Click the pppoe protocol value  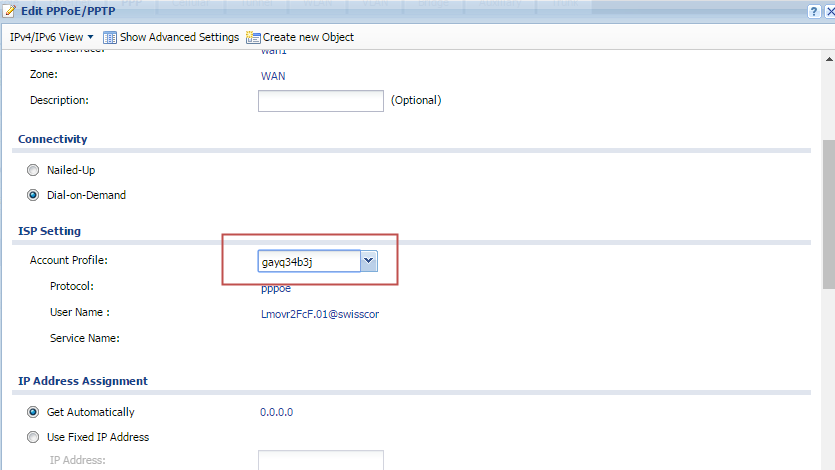275,289
